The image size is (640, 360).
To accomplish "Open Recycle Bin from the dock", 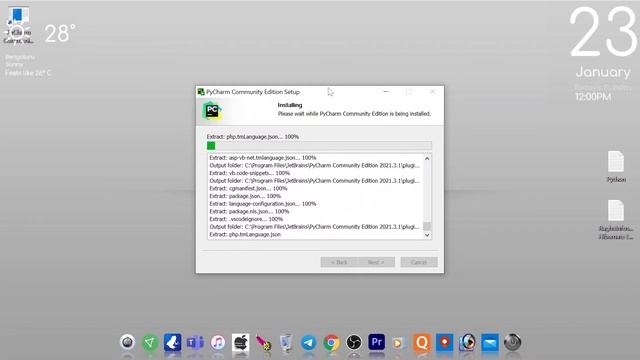I will (x=286, y=342).
